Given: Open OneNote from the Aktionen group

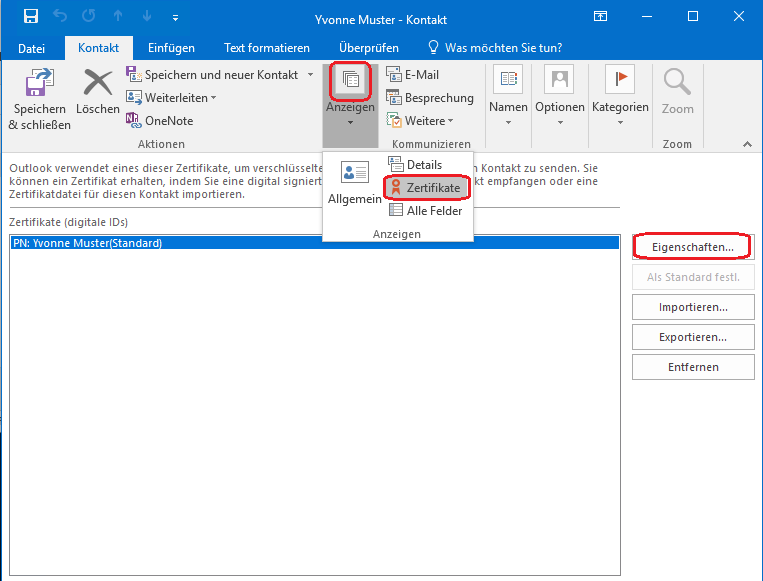Looking at the screenshot, I should 136,121.
